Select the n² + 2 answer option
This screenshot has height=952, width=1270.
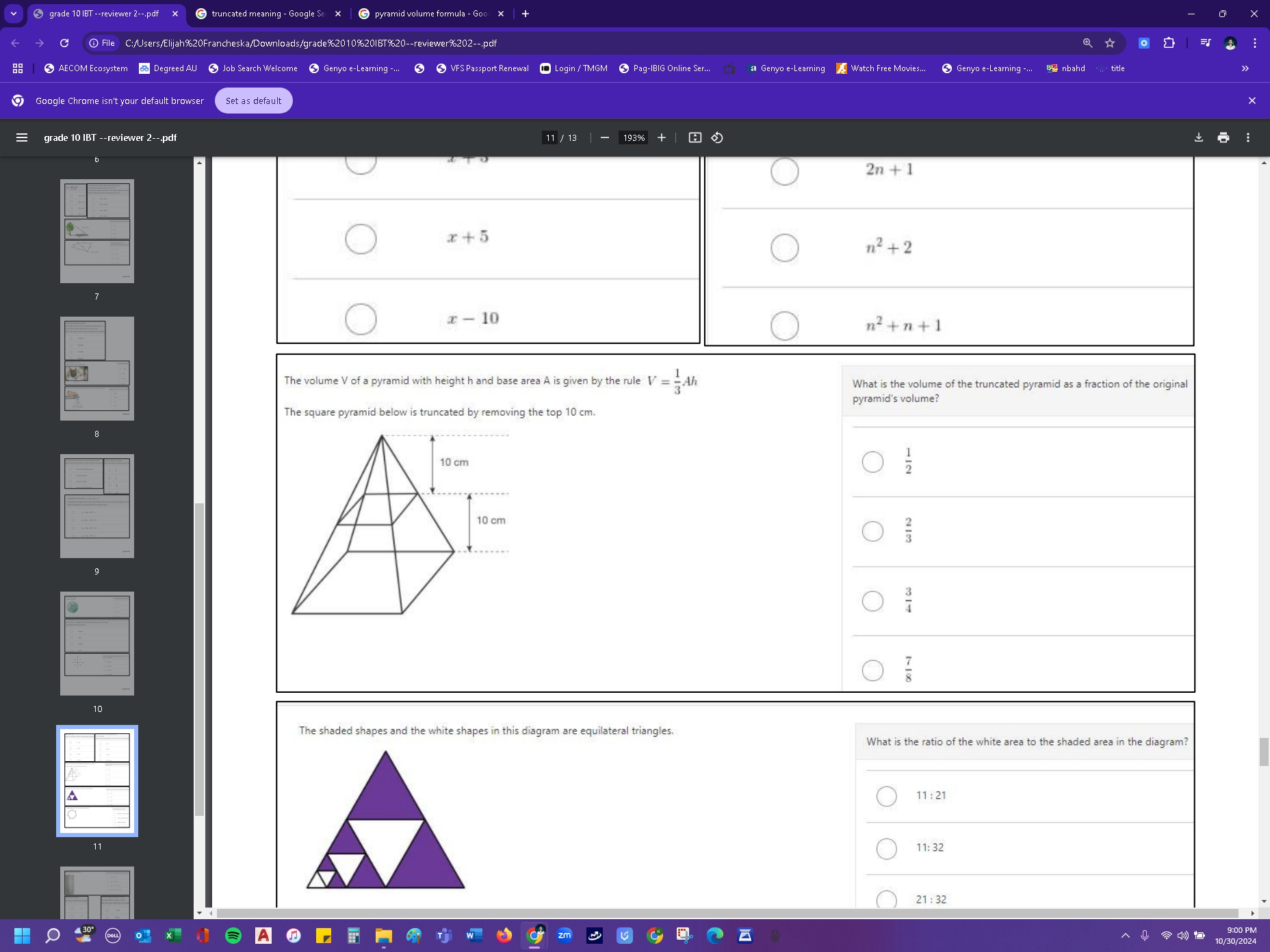coord(784,248)
